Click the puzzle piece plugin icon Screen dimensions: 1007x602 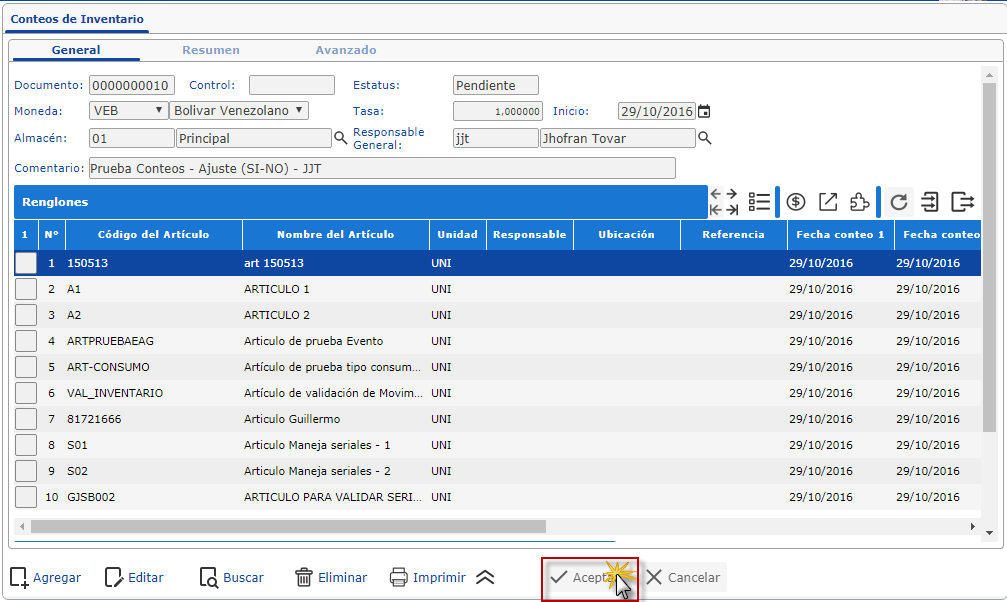(x=859, y=202)
